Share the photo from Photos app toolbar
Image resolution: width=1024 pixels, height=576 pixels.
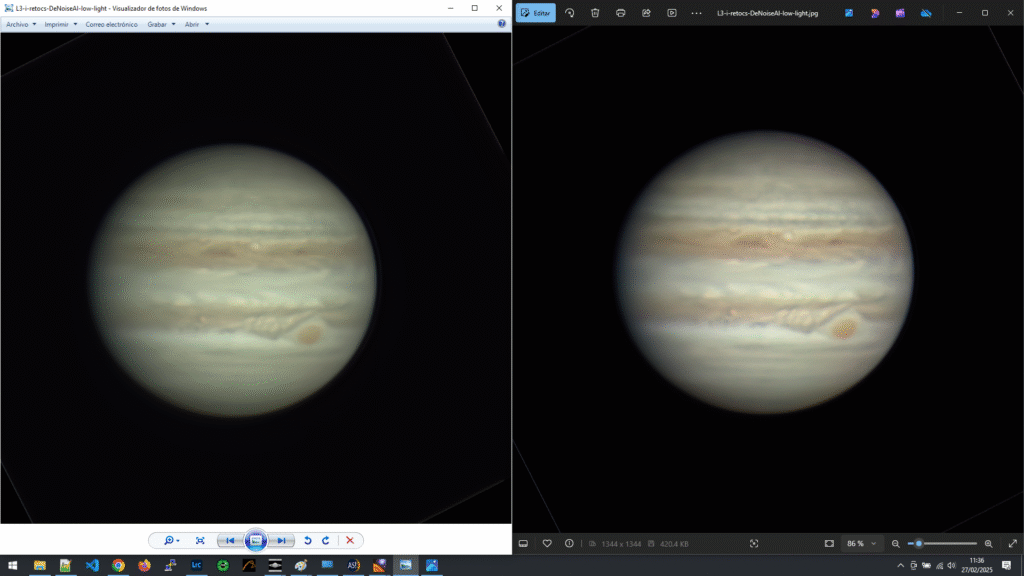click(646, 13)
